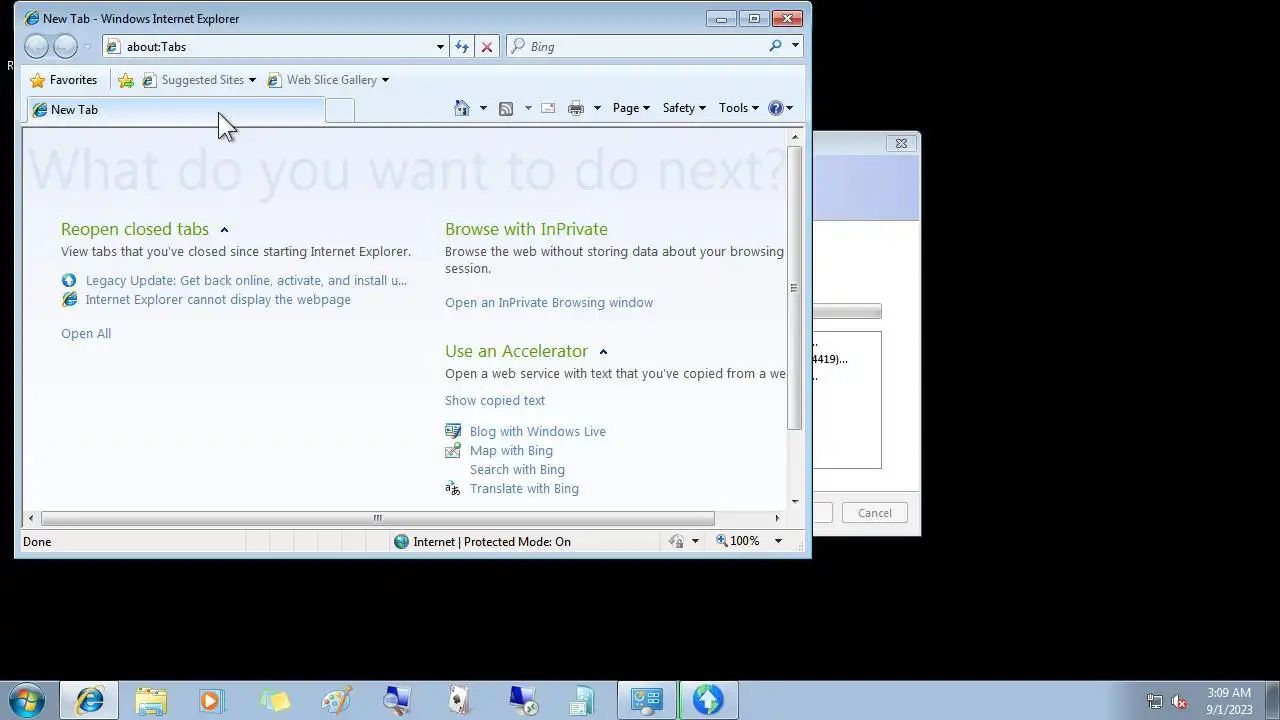This screenshot has height=720, width=1280.
Task: Click the muted volume tray icon
Action: tap(1179, 701)
